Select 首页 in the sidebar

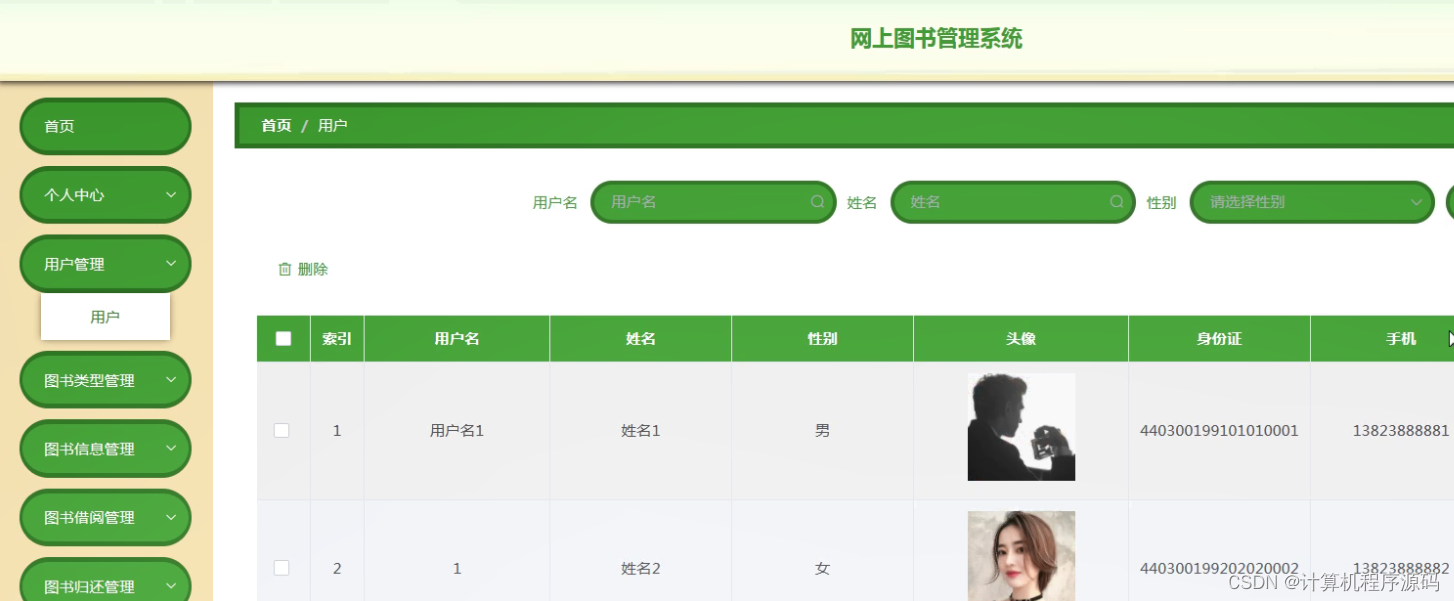(x=105, y=126)
